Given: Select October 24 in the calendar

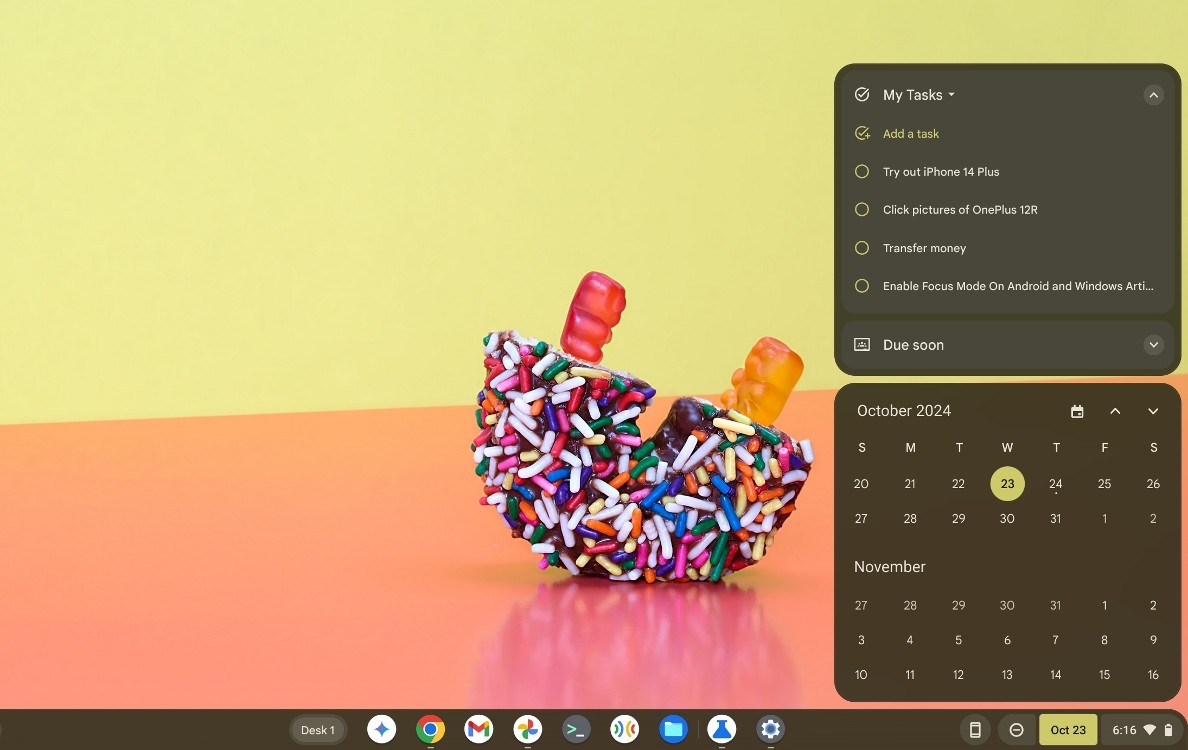Looking at the screenshot, I should [1055, 483].
